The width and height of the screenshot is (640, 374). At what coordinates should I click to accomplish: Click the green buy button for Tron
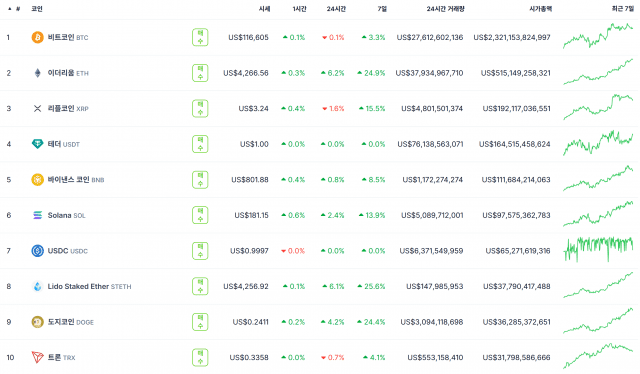click(200, 357)
